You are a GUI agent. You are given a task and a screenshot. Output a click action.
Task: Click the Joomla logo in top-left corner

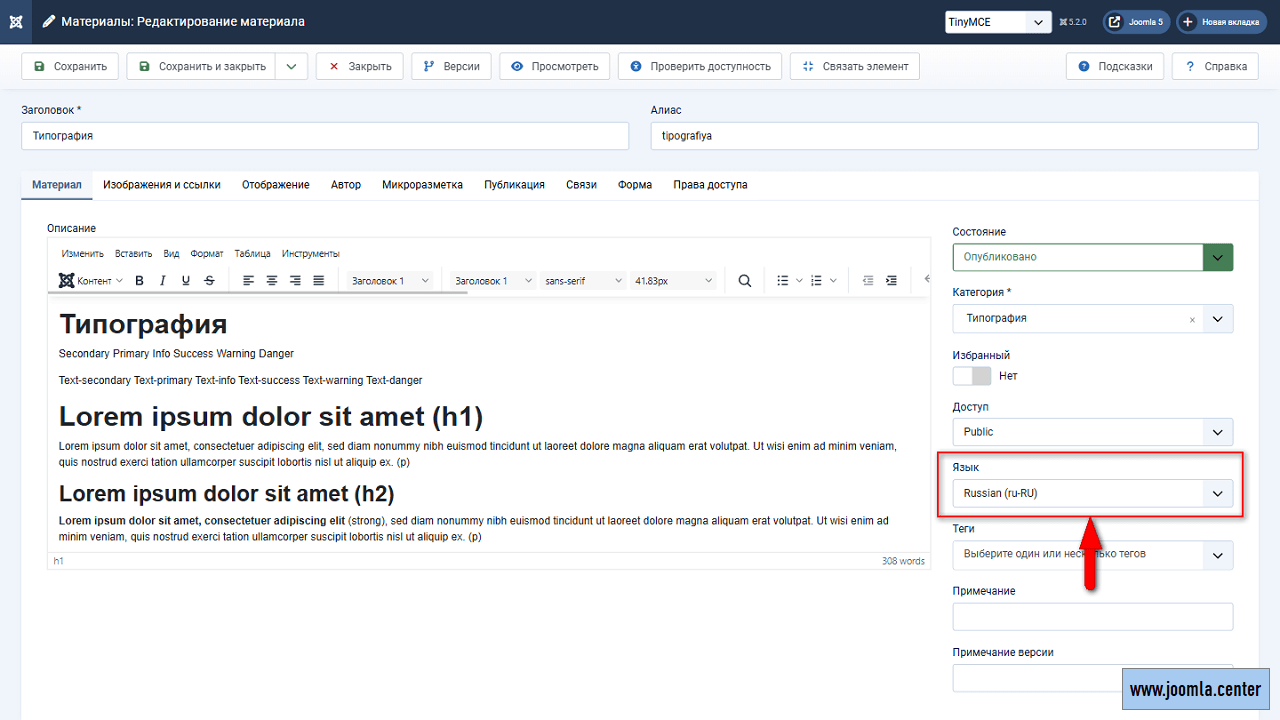click(16, 21)
